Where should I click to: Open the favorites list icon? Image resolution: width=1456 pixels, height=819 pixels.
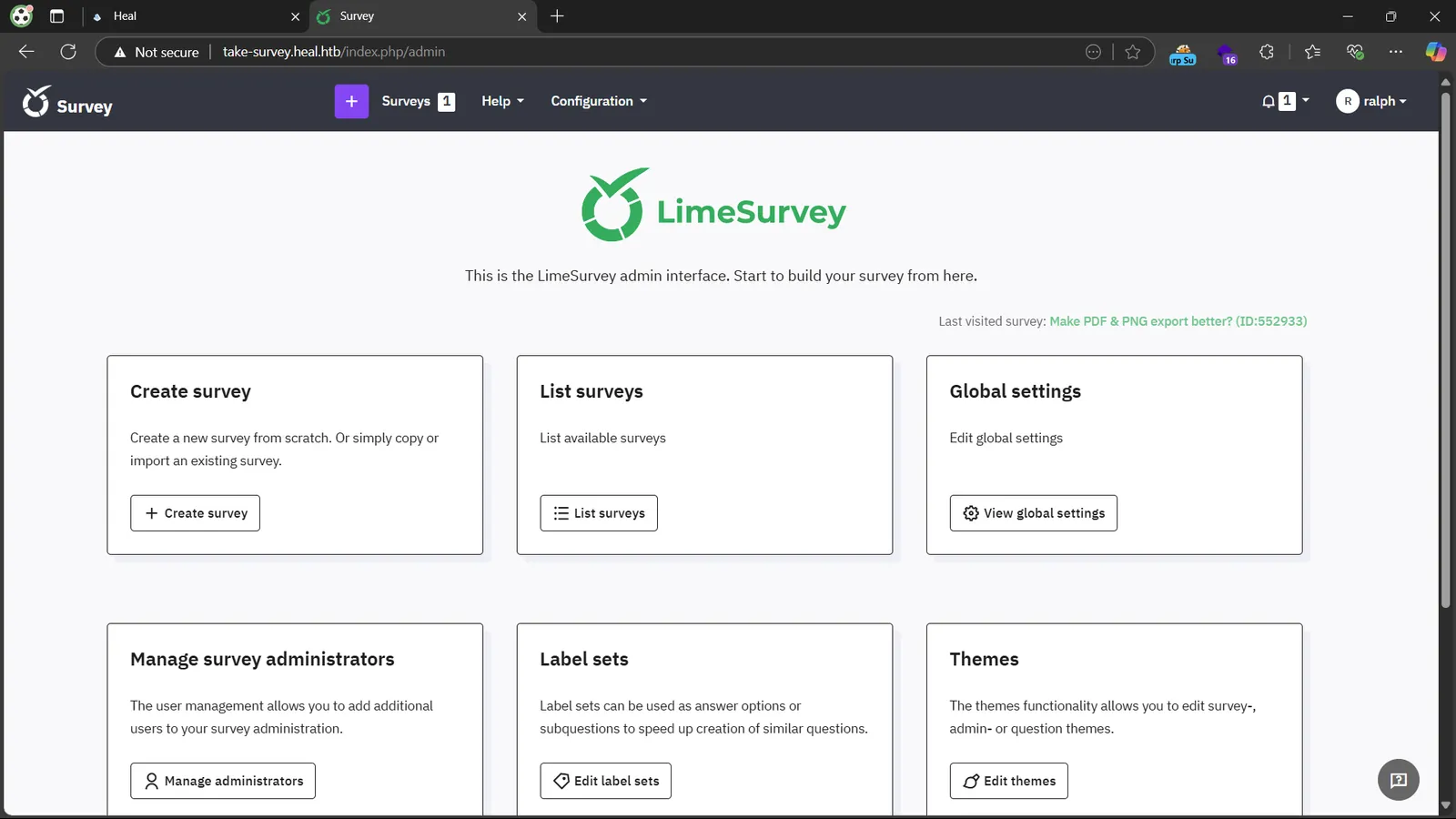point(1312,52)
